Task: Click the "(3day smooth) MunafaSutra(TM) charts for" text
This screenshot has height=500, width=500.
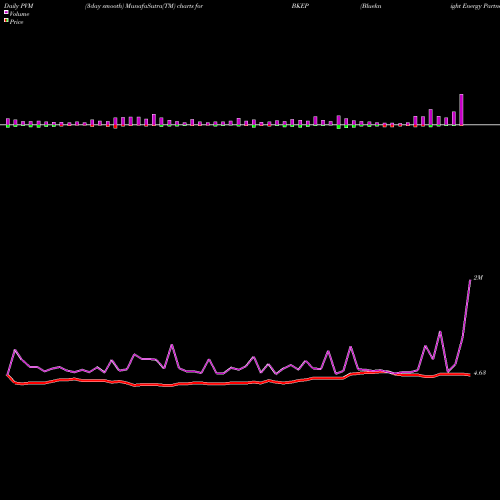Action: pyautogui.click(x=144, y=6)
